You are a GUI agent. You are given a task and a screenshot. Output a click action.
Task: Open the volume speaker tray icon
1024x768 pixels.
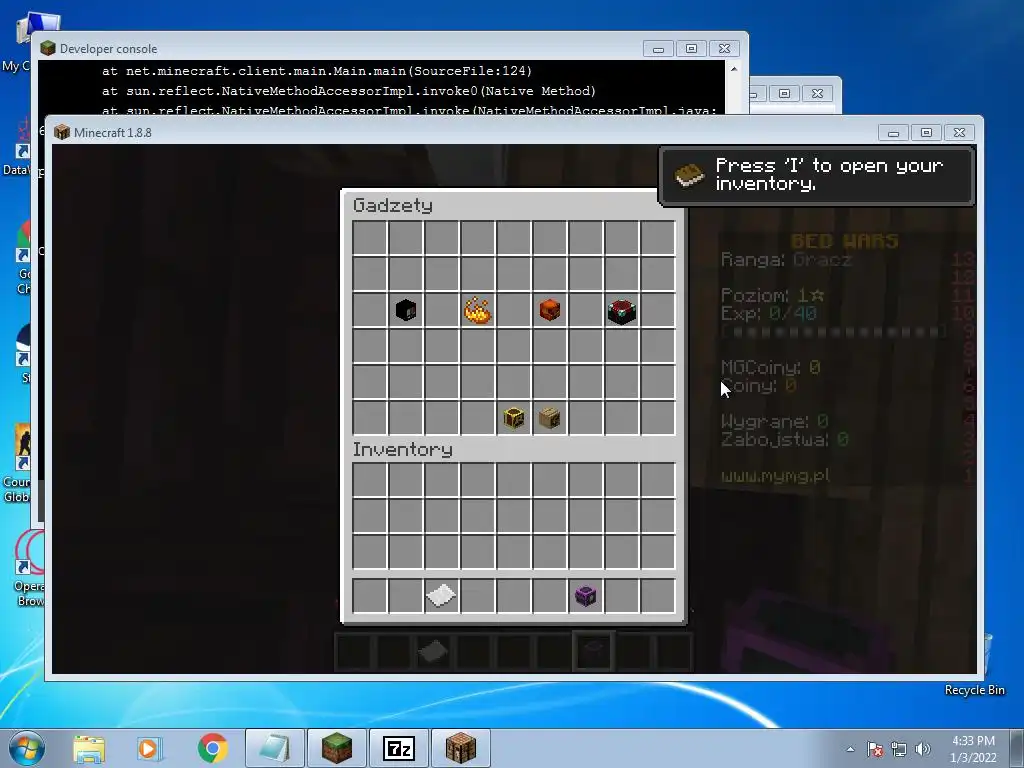[x=923, y=749]
